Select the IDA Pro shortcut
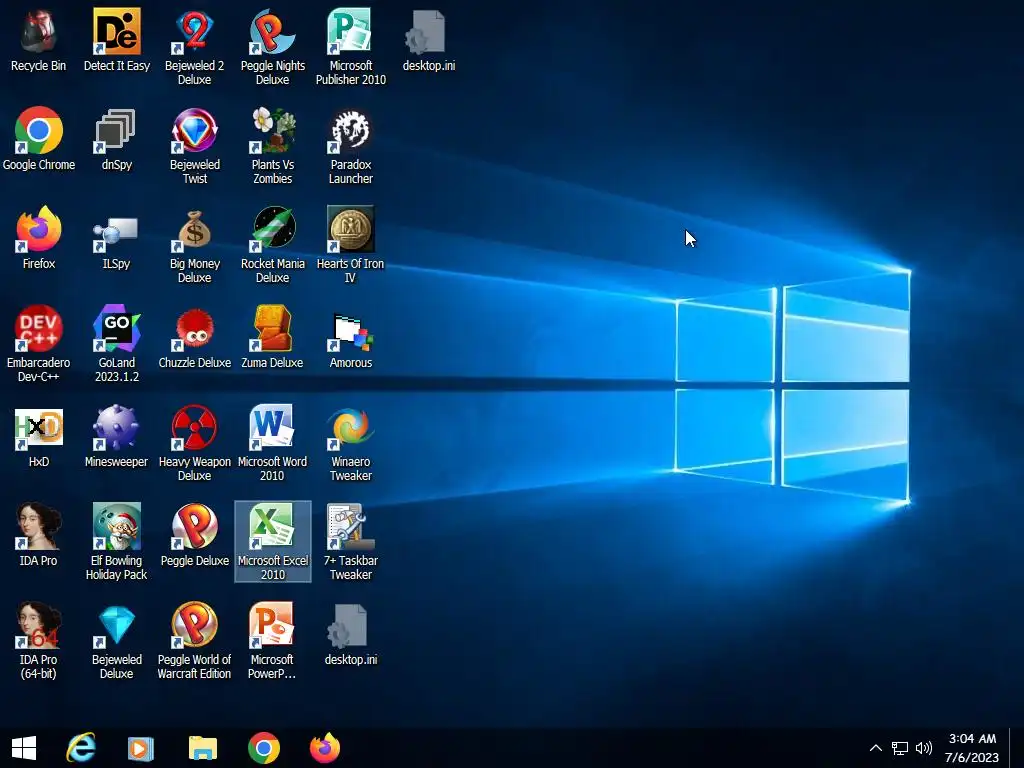This screenshot has width=1024, height=768. pos(39,535)
